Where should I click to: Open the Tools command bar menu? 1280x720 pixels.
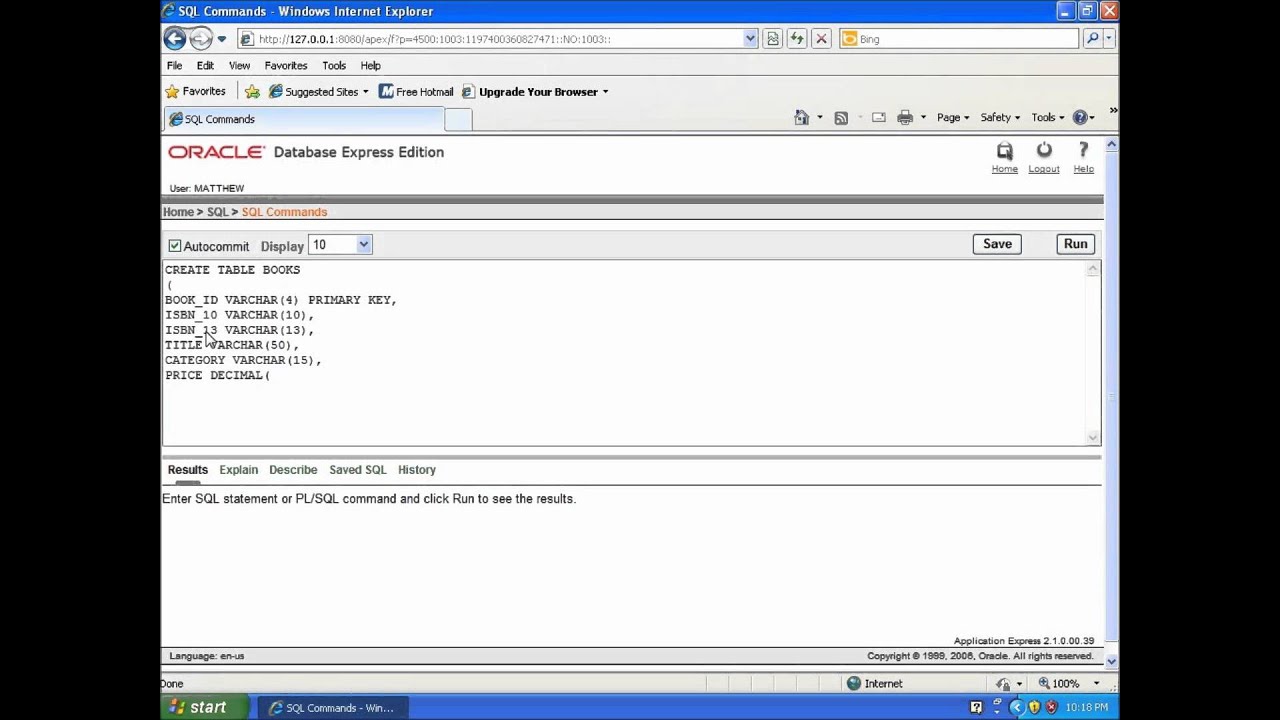click(1048, 117)
